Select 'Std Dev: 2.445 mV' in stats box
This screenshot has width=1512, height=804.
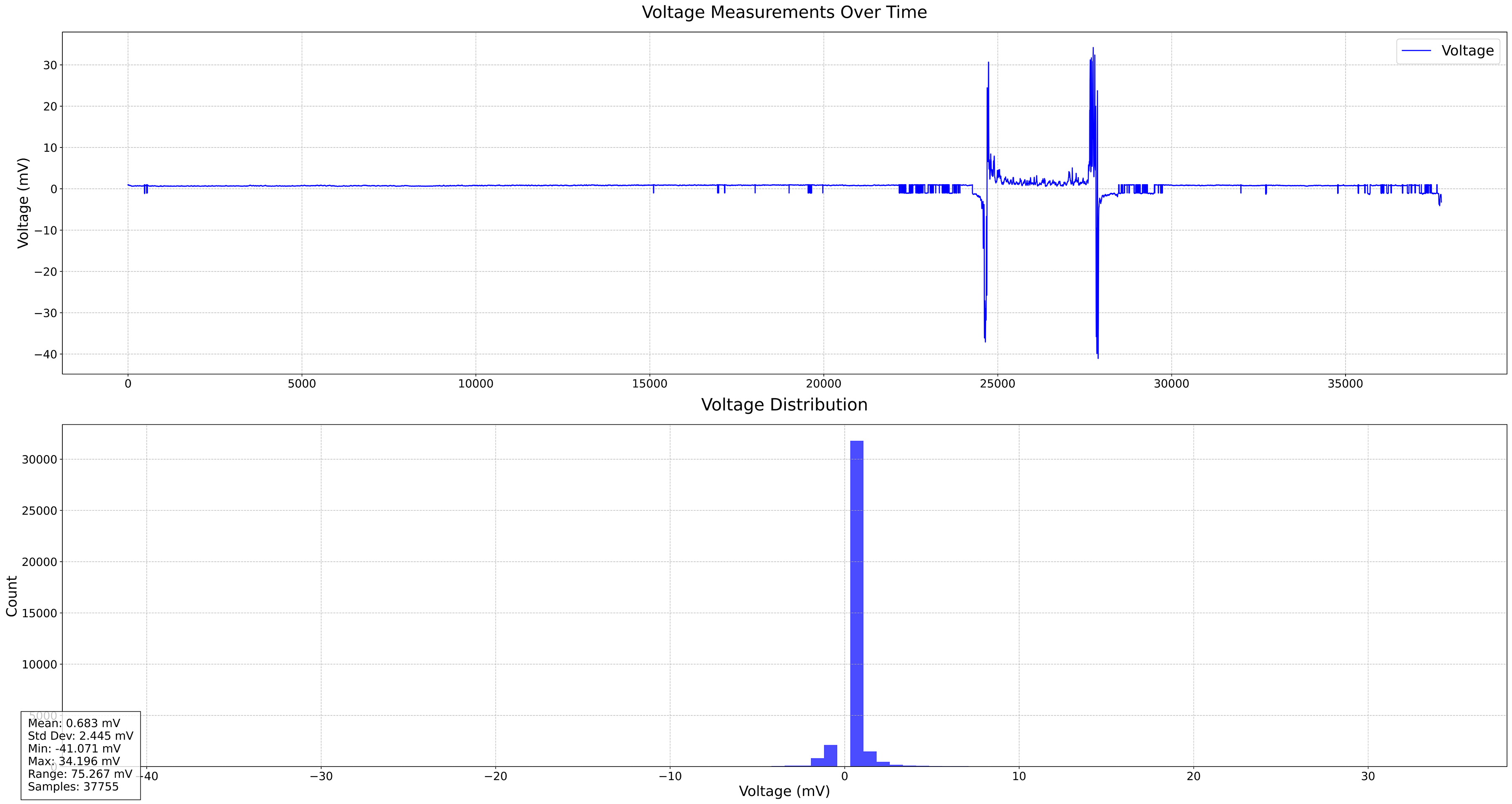[80, 736]
